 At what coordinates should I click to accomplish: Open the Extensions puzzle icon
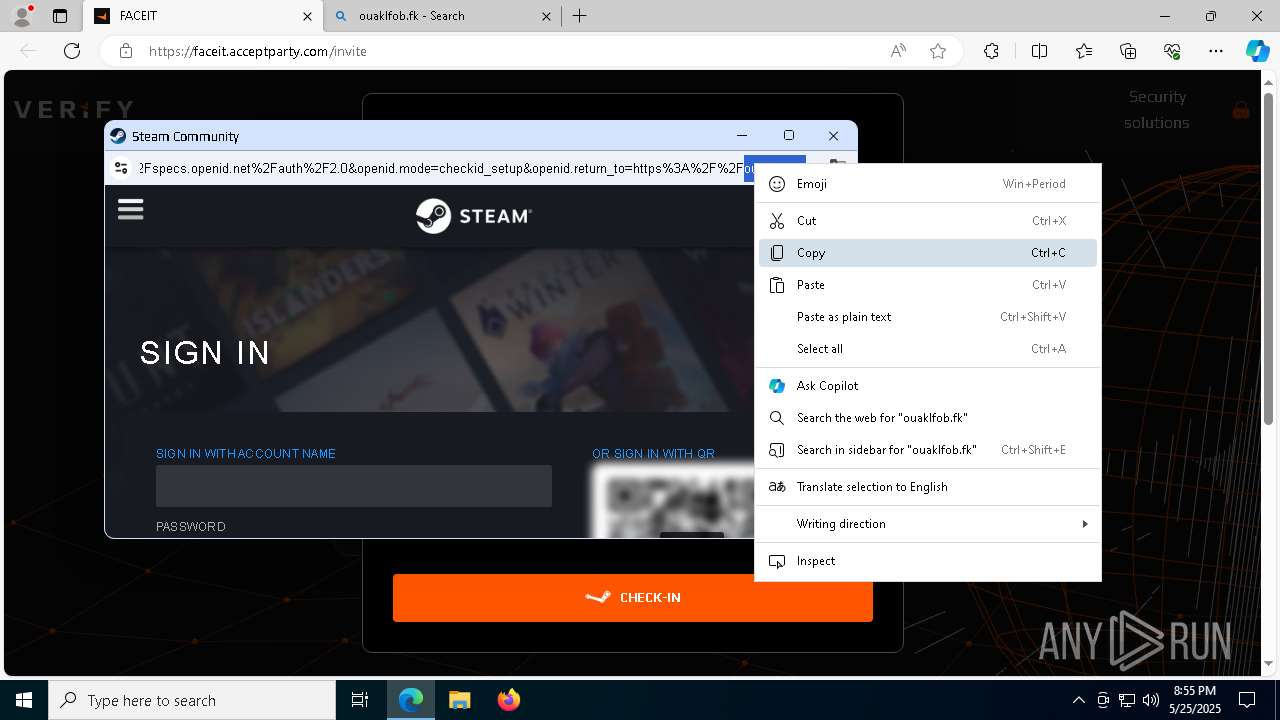point(991,51)
